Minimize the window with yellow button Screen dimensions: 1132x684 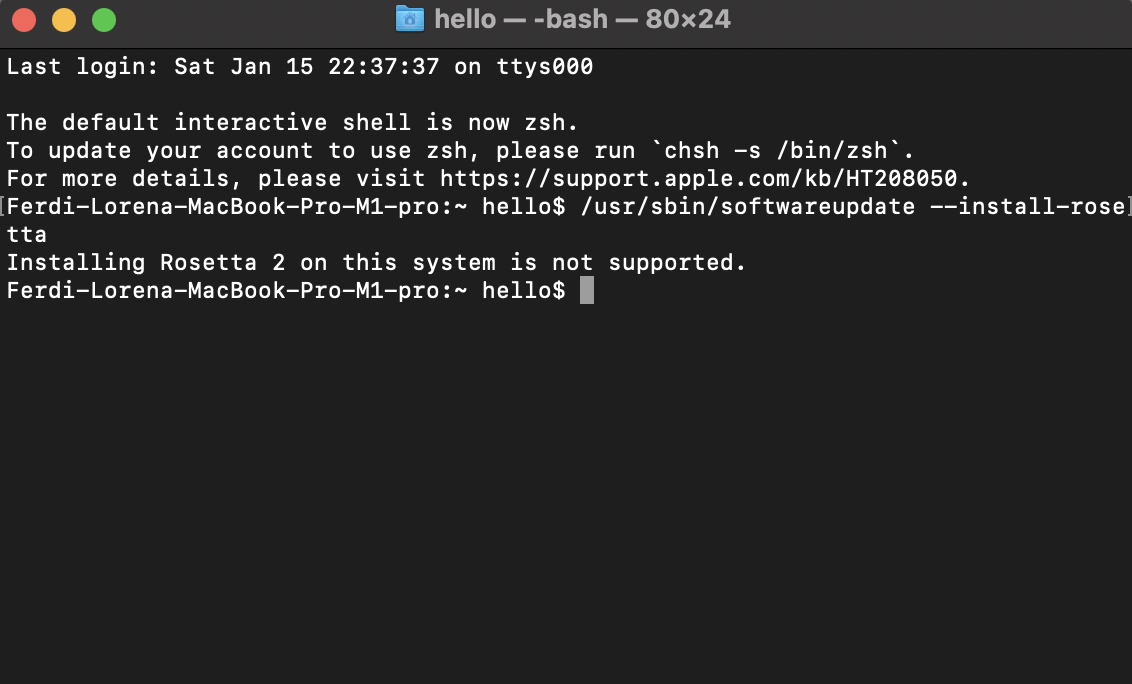pos(64,20)
